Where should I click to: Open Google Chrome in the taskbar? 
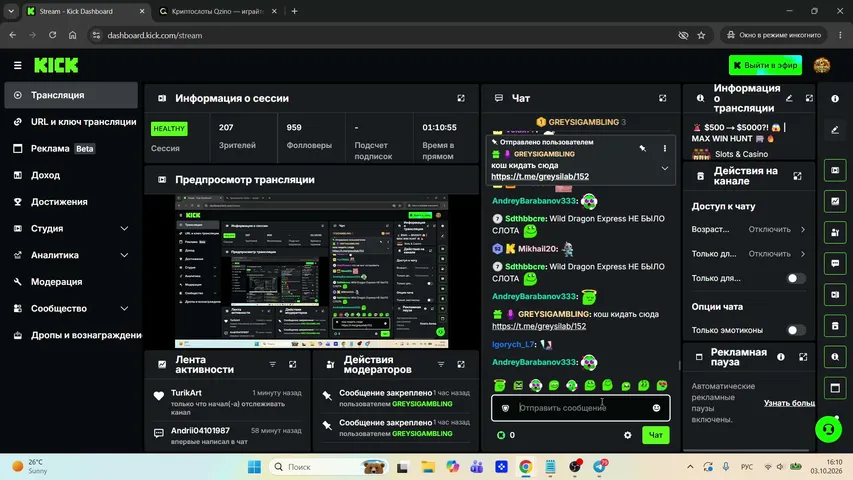(x=526, y=467)
